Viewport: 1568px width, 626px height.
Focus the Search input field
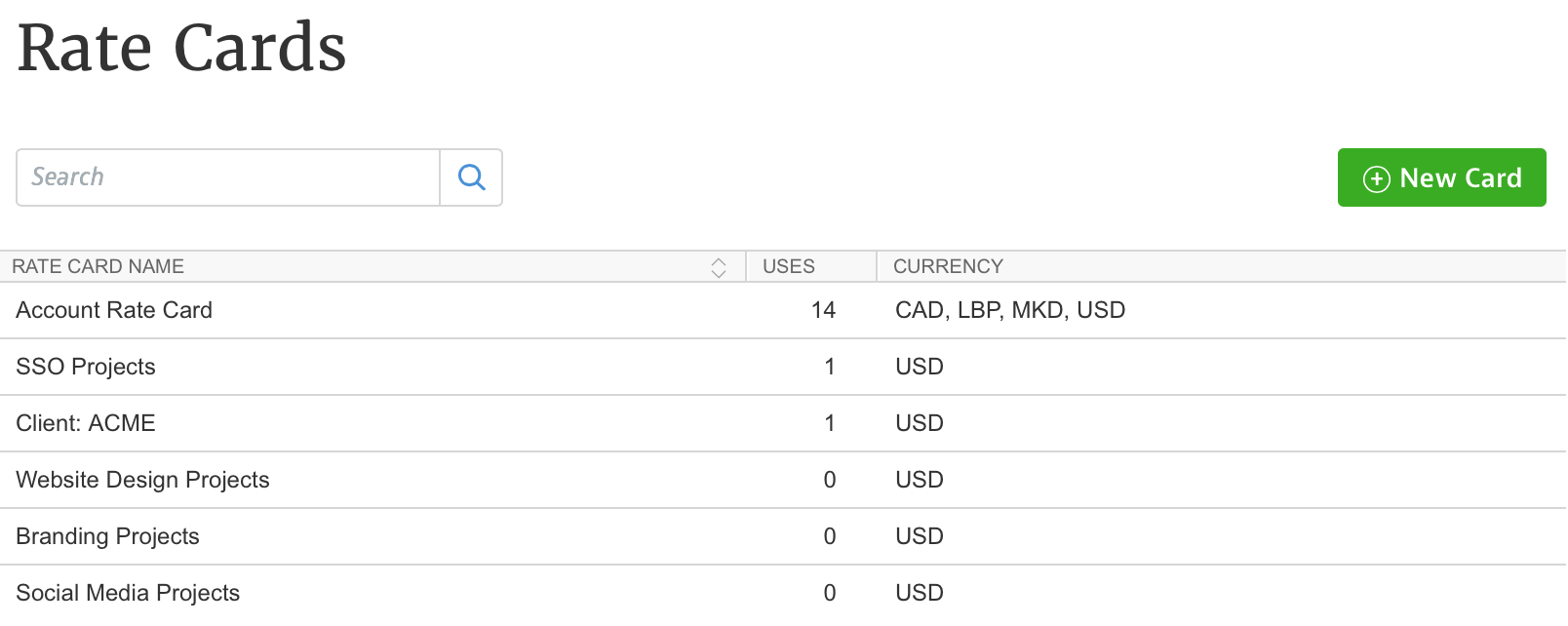[x=228, y=177]
